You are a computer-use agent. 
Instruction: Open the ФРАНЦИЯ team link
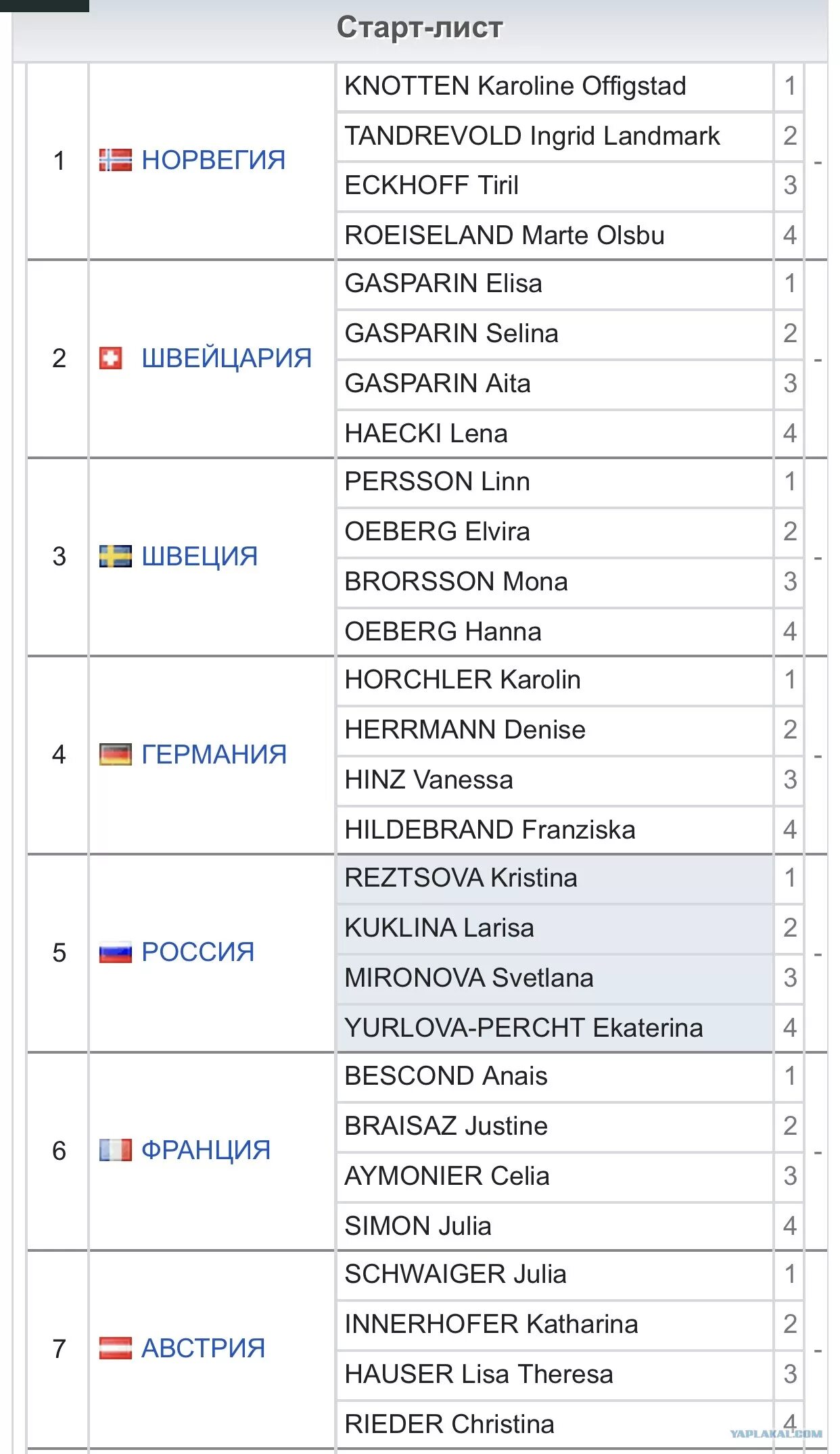pos(206,1150)
